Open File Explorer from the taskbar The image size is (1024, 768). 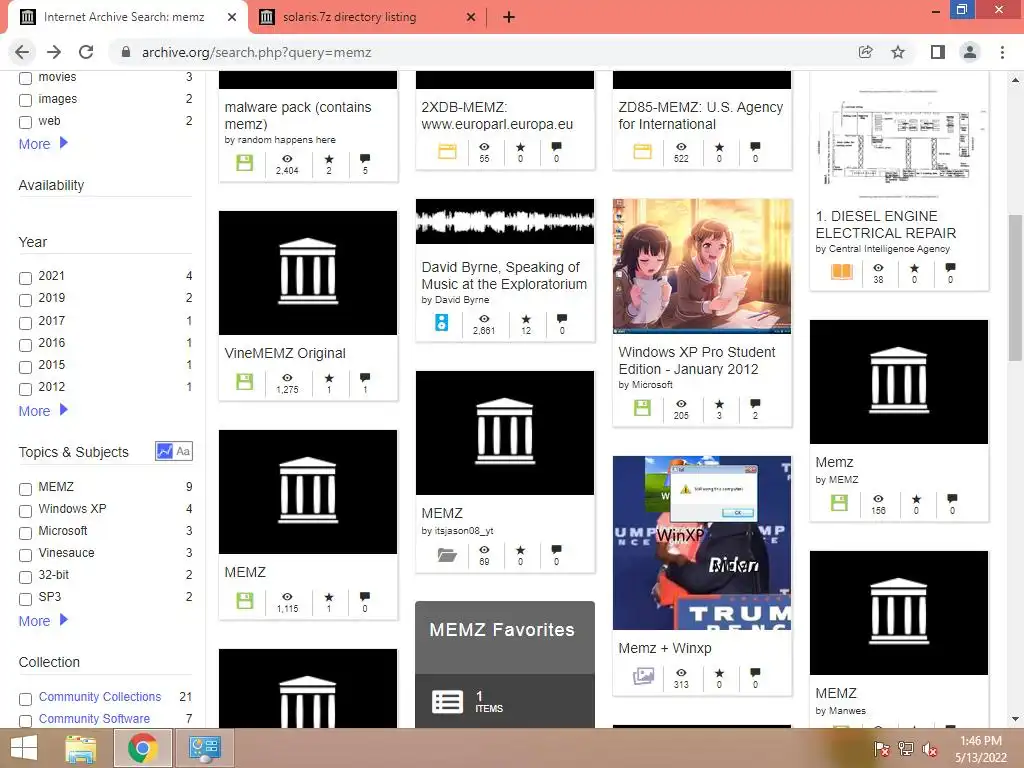point(80,748)
